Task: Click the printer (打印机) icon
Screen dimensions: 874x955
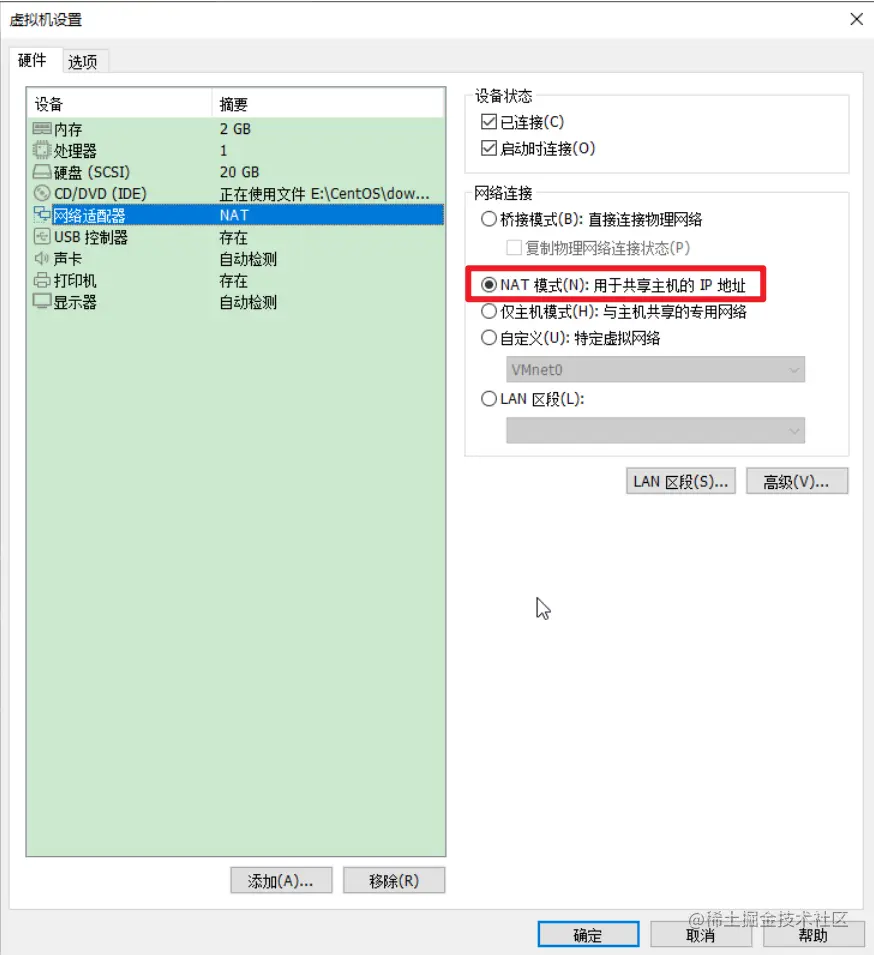Action: tap(41, 280)
